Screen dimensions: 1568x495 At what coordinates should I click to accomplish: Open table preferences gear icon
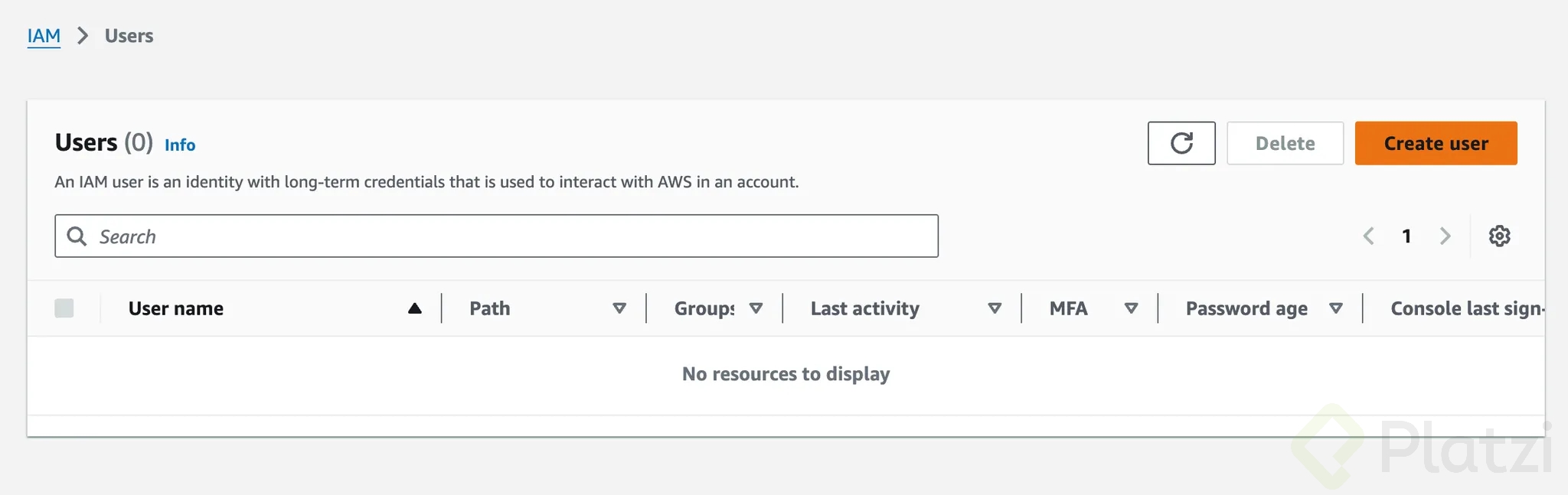pyautogui.click(x=1499, y=236)
